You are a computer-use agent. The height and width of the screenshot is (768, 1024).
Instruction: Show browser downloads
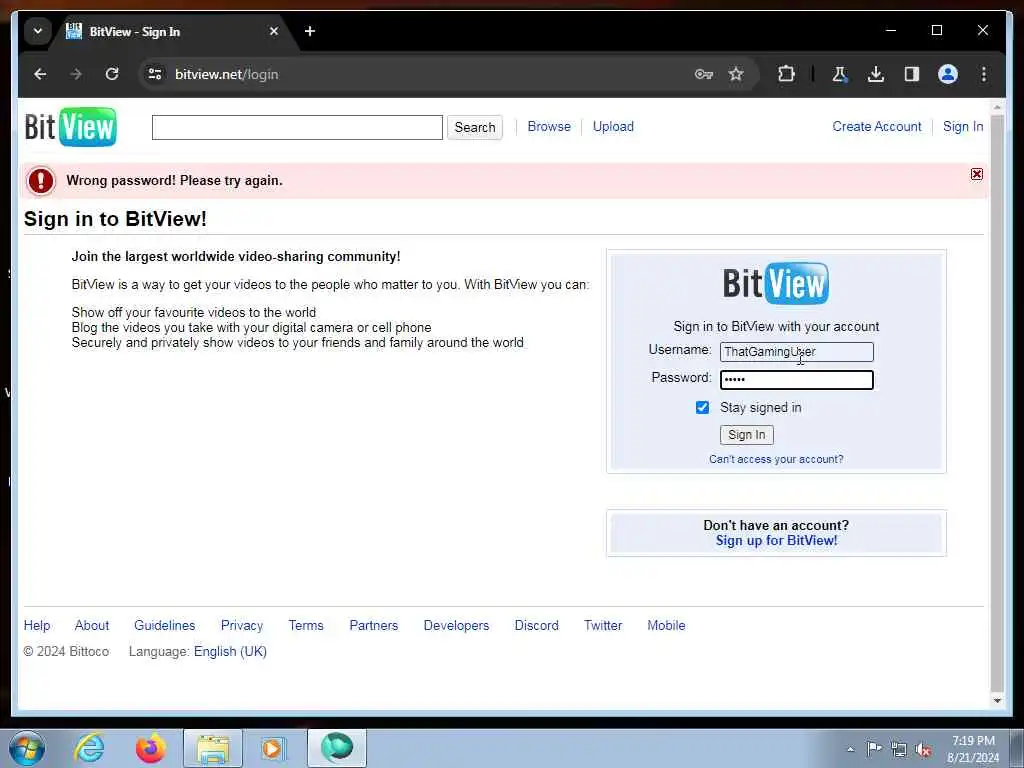pos(876,74)
